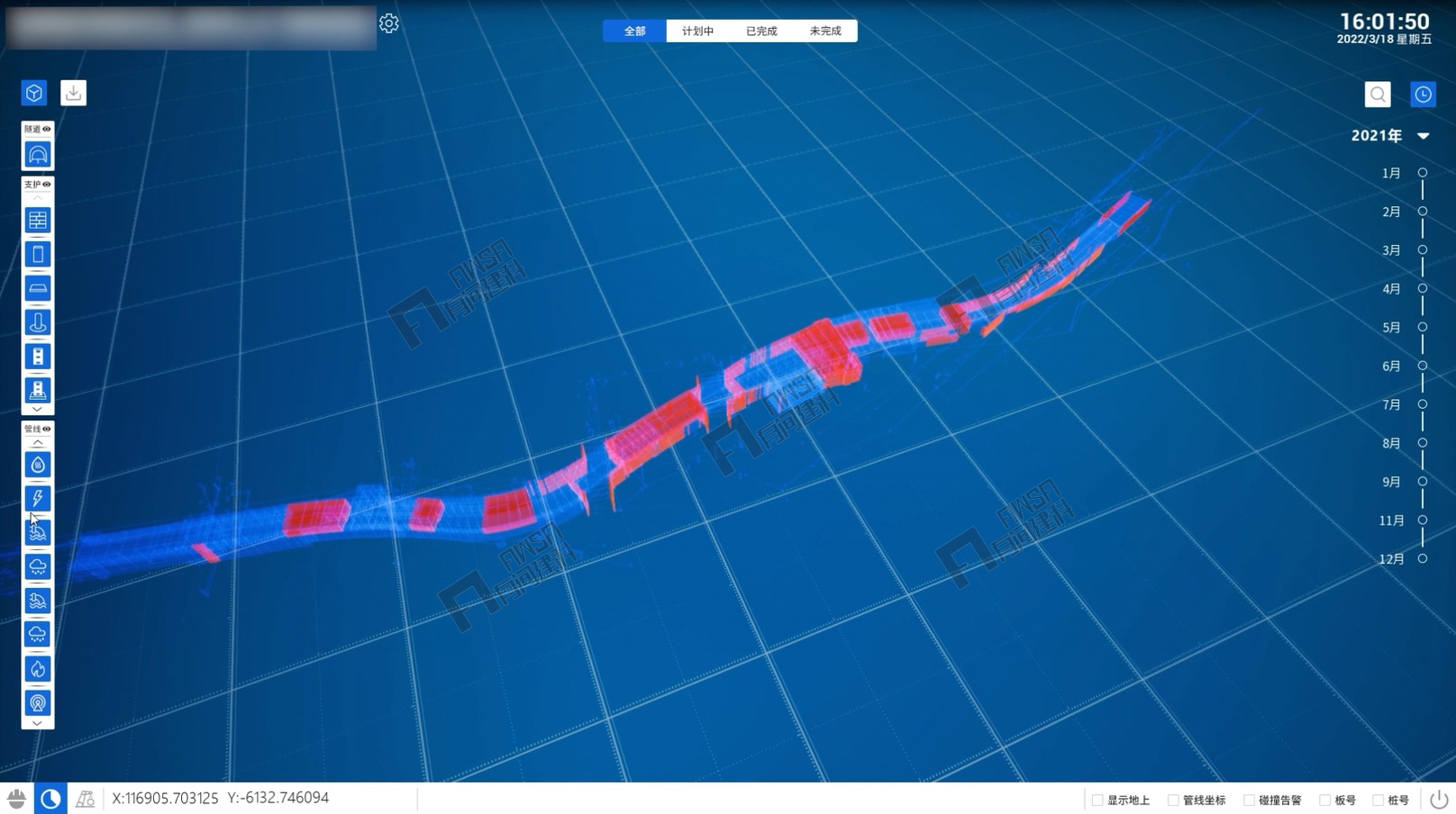The image size is (1456, 814).
Task: Select the flat slab support icon
Action: tap(38, 288)
